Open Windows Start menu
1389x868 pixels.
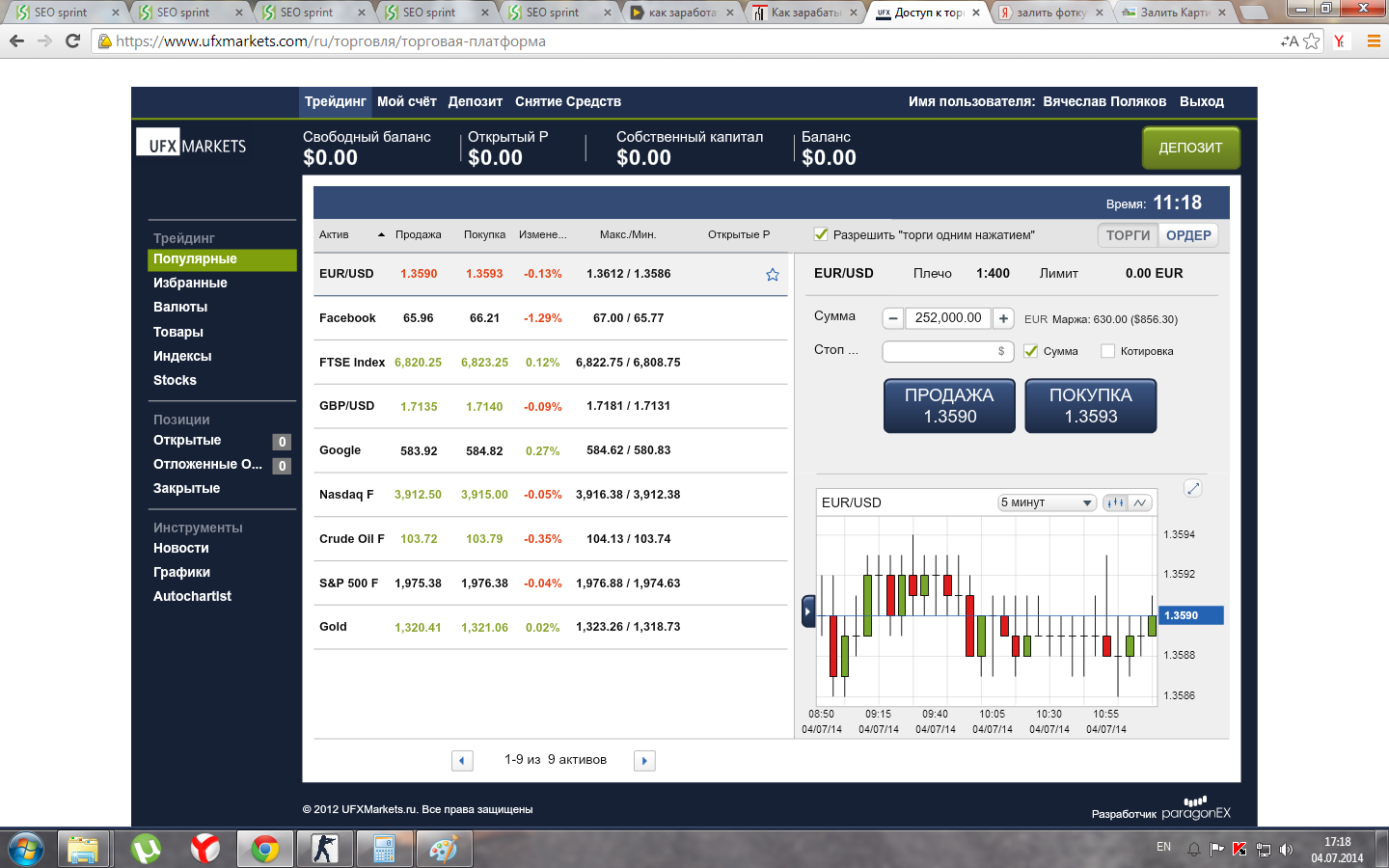[26, 849]
